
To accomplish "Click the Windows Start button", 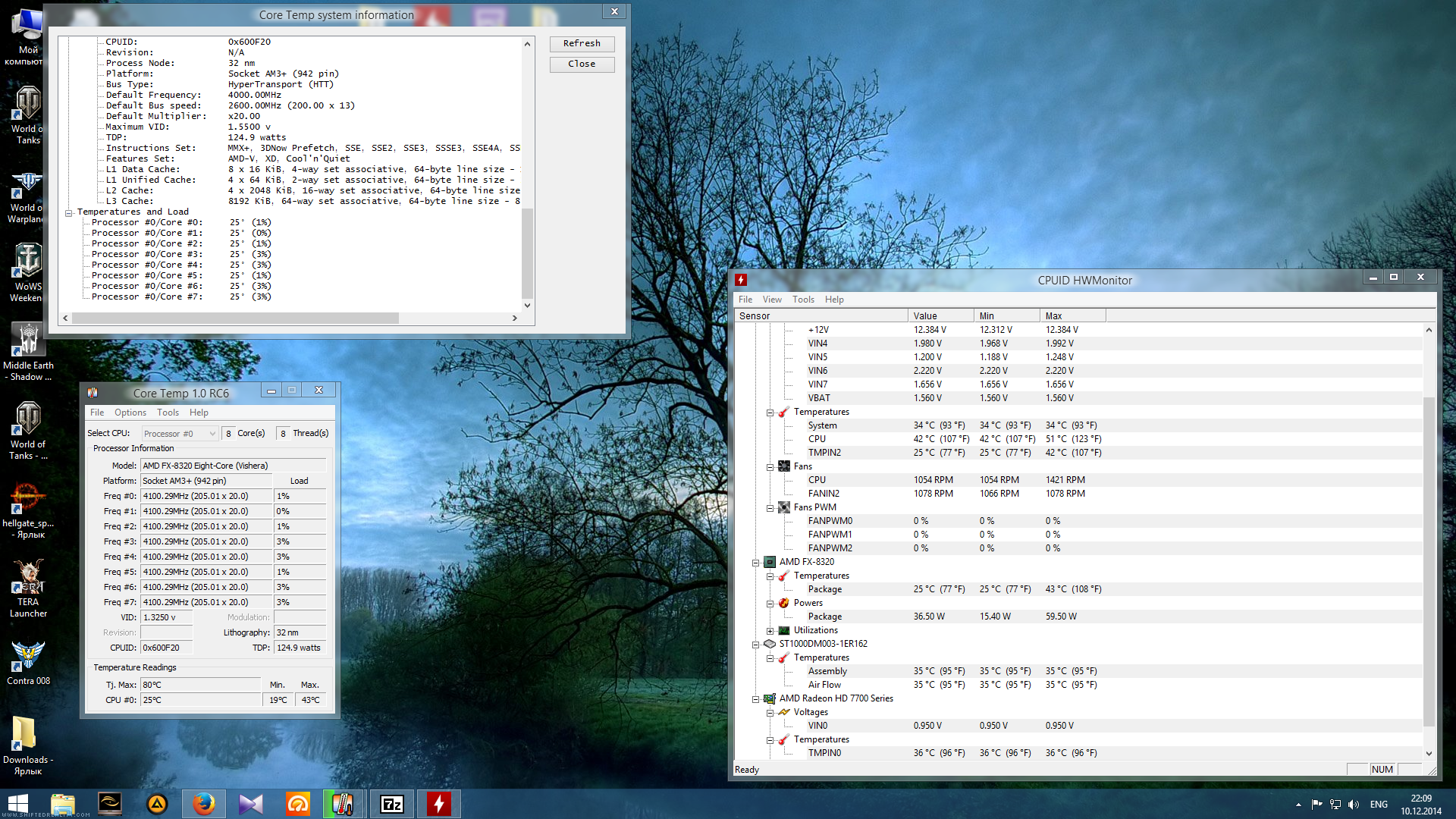I will coord(17,804).
